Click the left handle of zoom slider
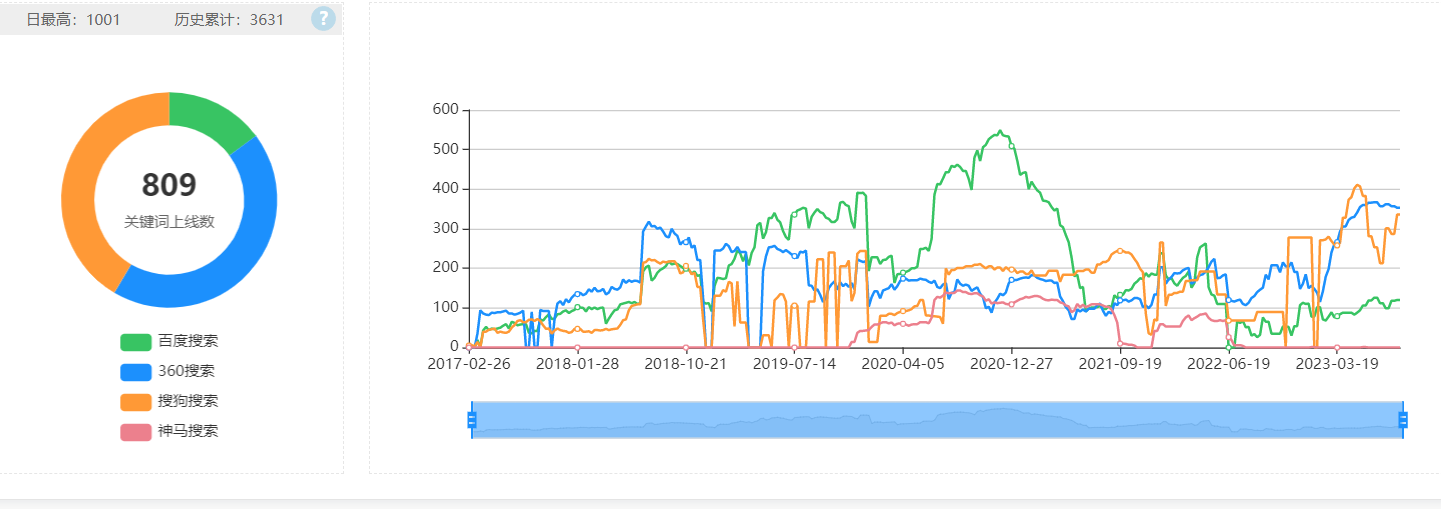 click(x=472, y=420)
